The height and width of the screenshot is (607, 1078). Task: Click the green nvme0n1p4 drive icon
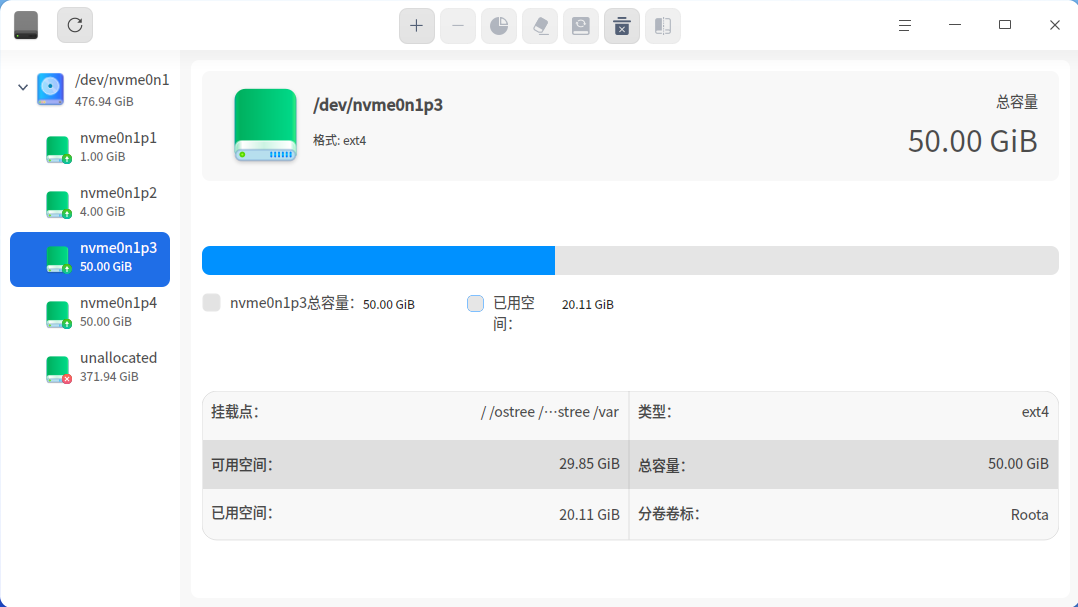click(x=58, y=314)
